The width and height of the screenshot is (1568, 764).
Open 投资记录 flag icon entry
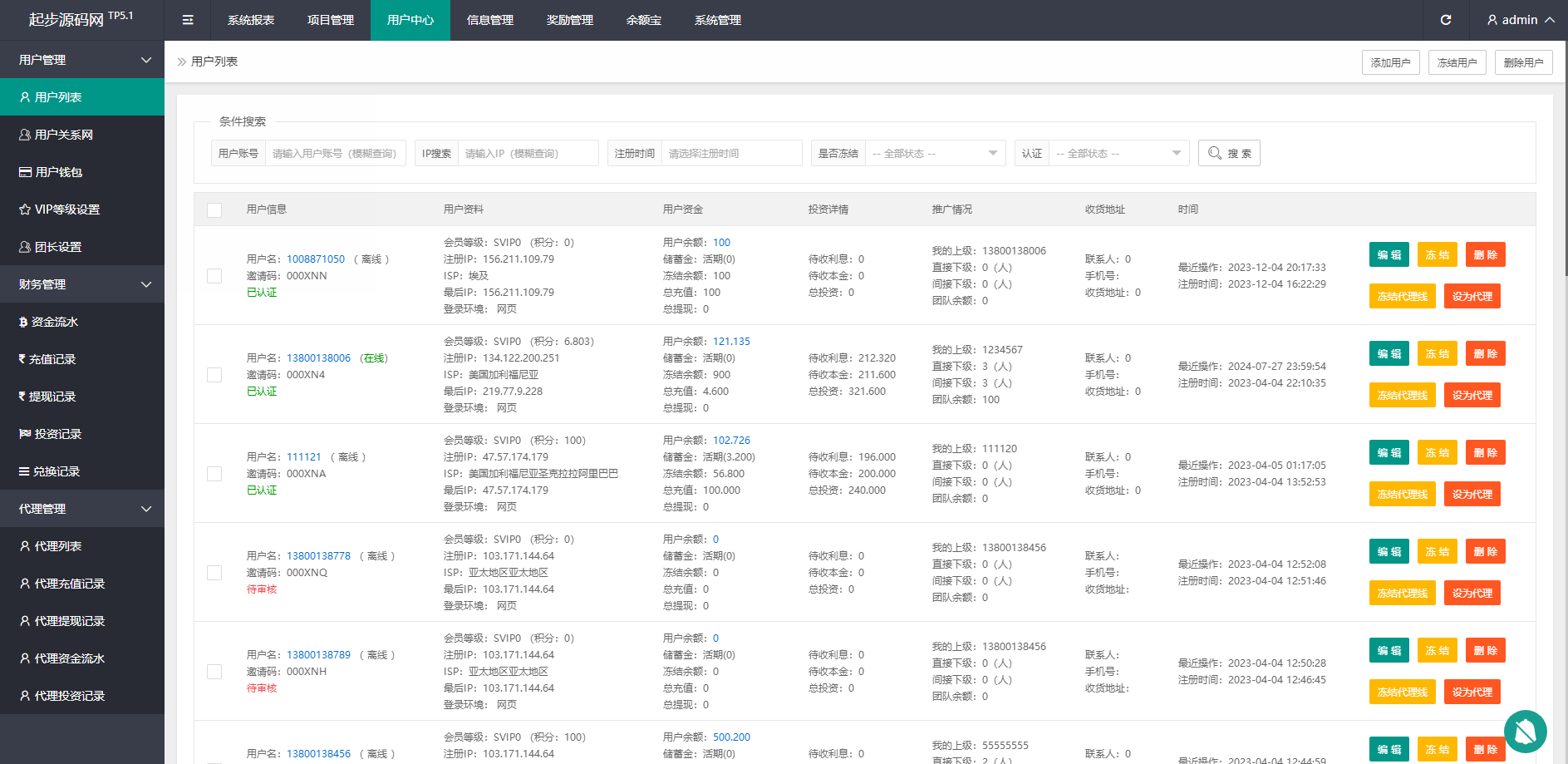(x=25, y=434)
